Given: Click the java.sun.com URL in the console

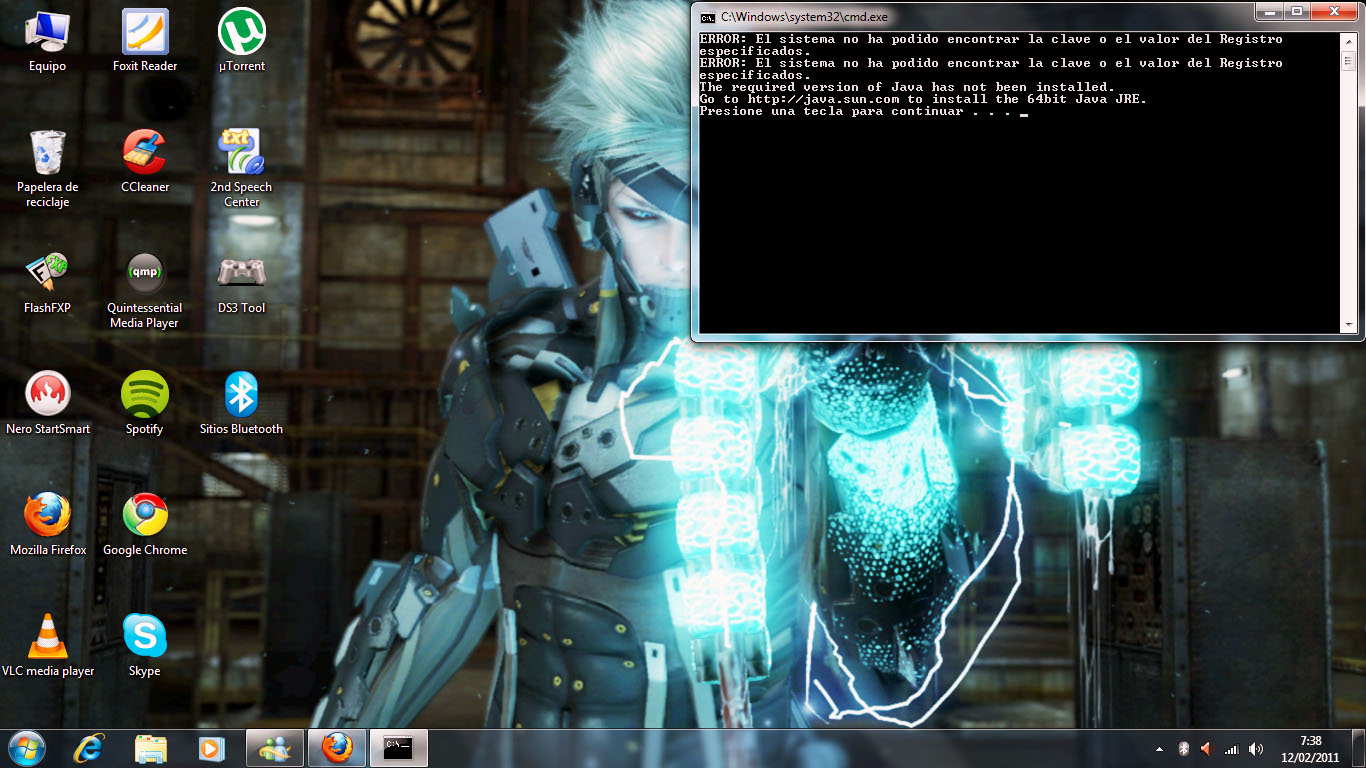Looking at the screenshot, I should 823,99.
